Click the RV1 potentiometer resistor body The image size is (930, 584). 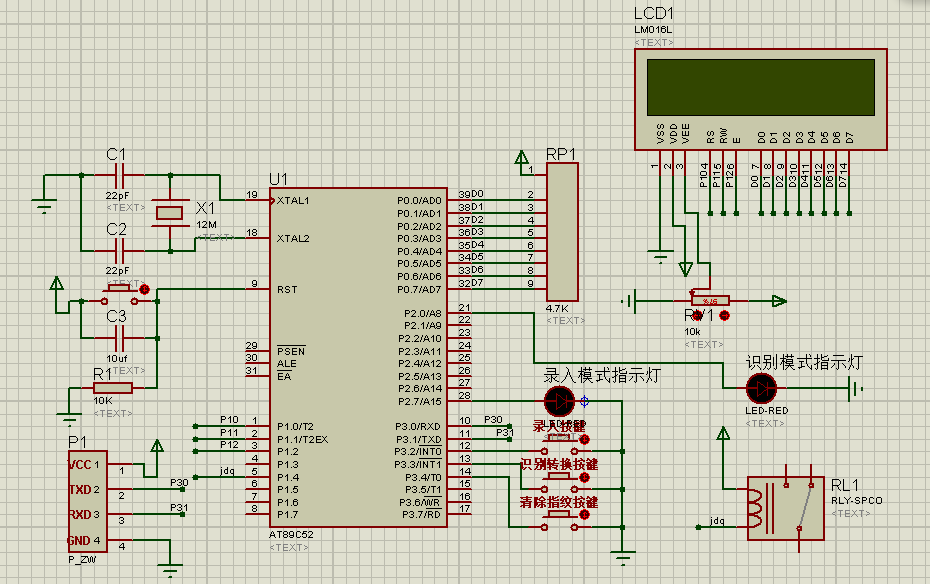709,300
